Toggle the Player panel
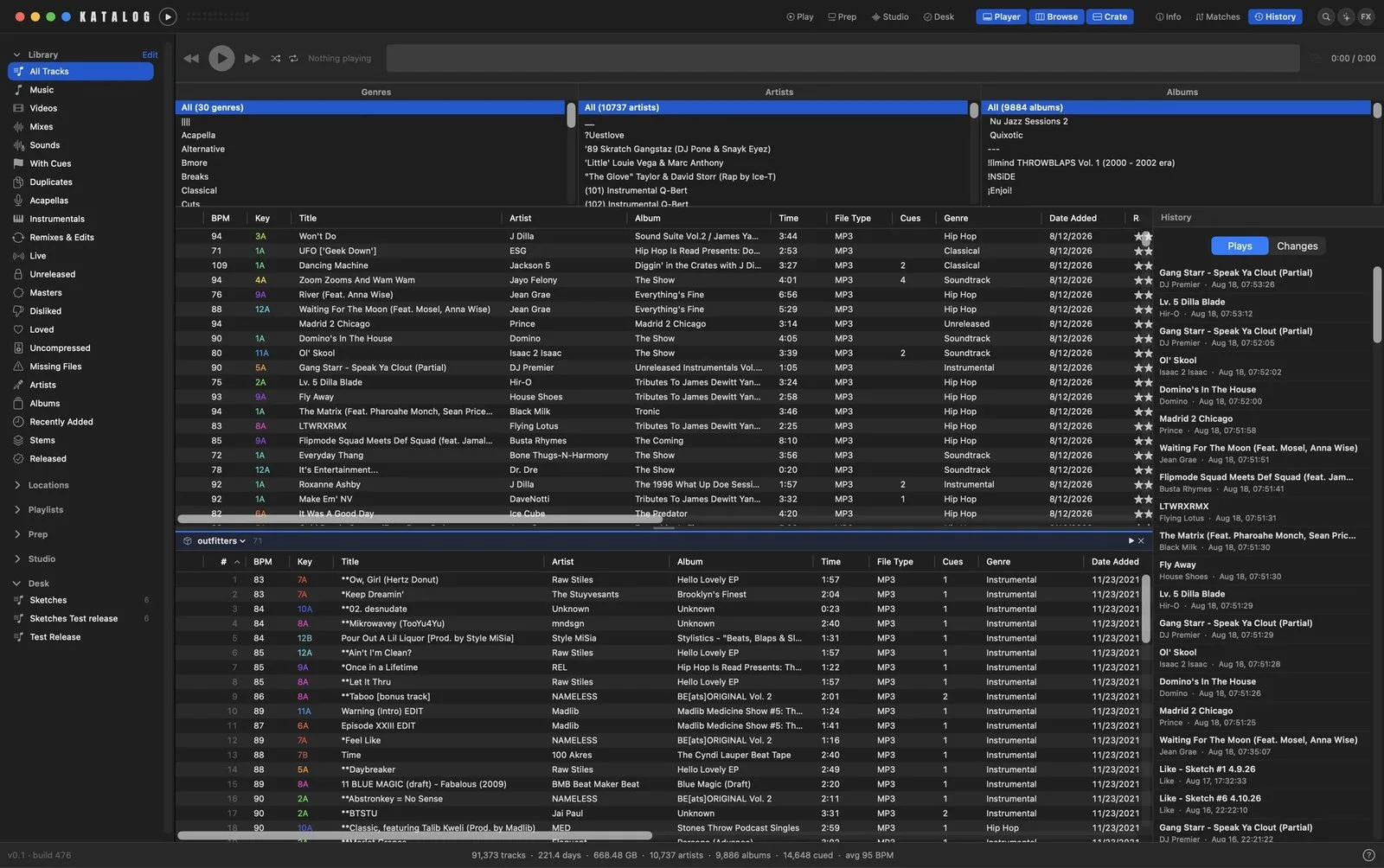This screenshot has width=1384, height=868. click(1002, 16)
